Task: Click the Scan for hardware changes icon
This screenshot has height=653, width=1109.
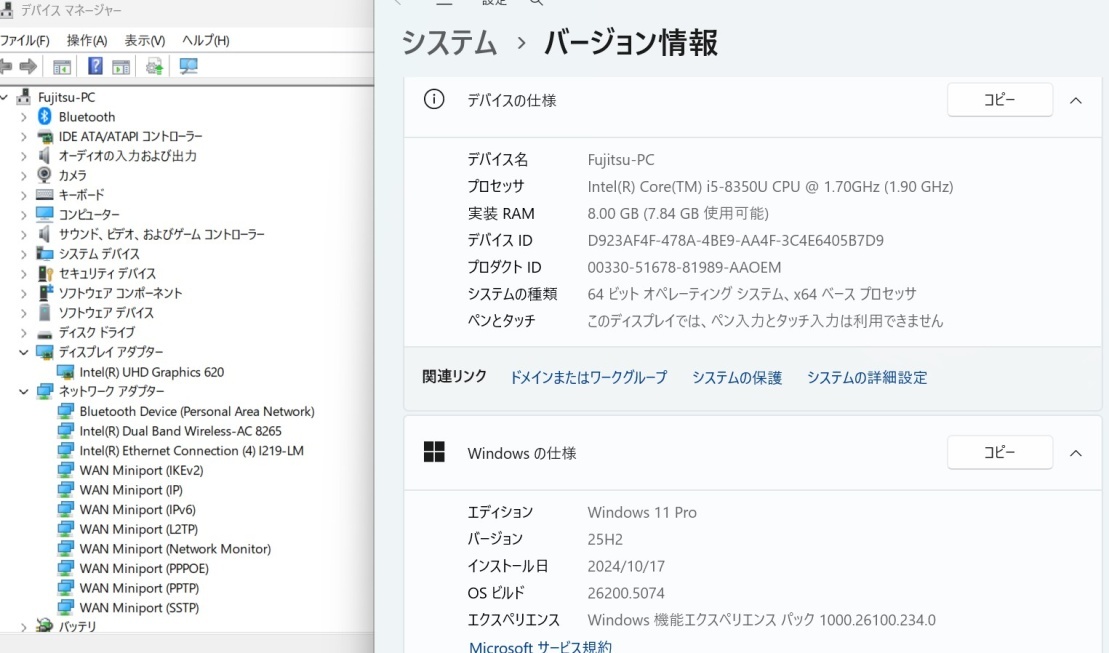Action: [188, 67]
